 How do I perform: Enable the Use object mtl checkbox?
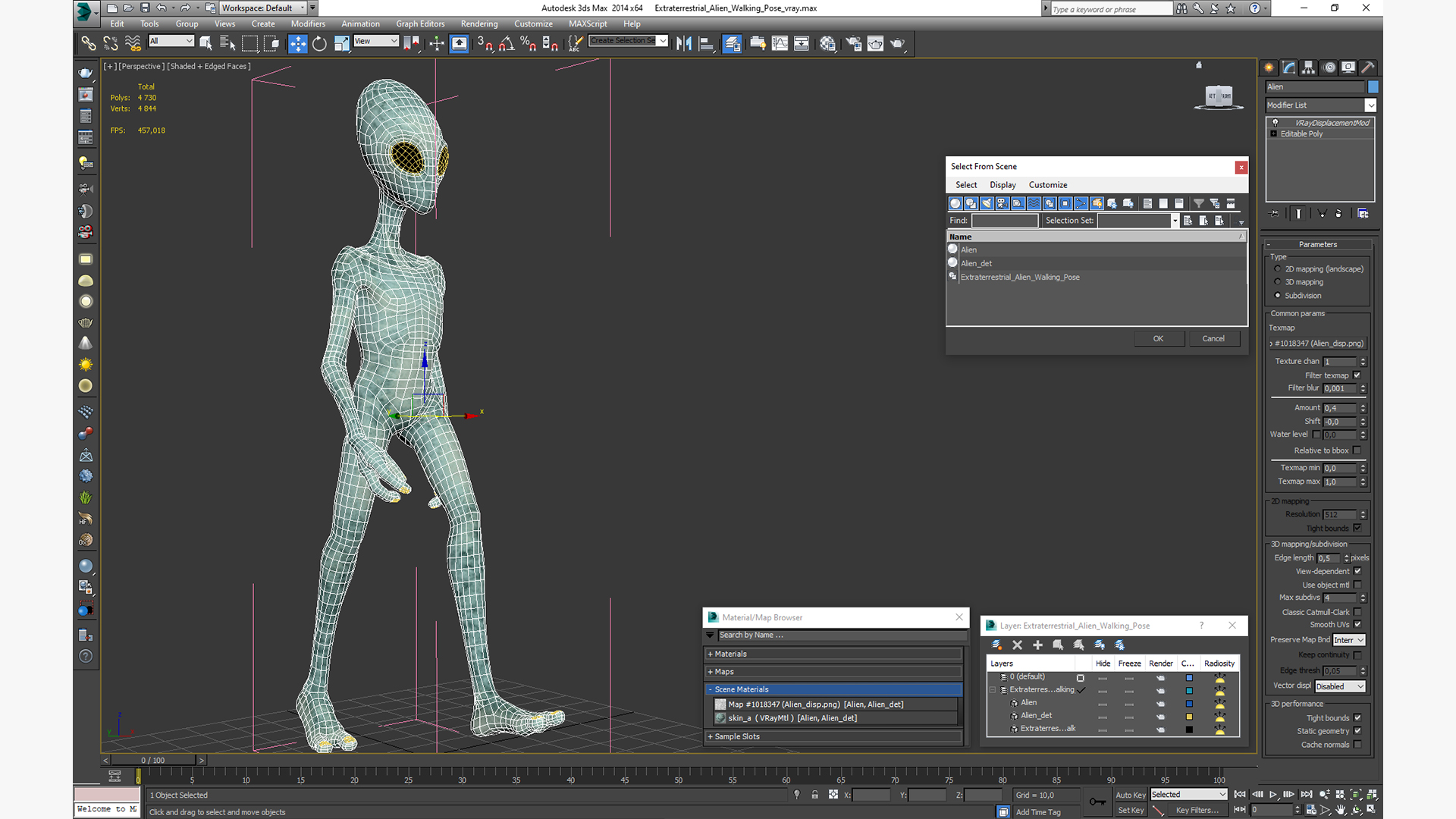[1357, 585]
